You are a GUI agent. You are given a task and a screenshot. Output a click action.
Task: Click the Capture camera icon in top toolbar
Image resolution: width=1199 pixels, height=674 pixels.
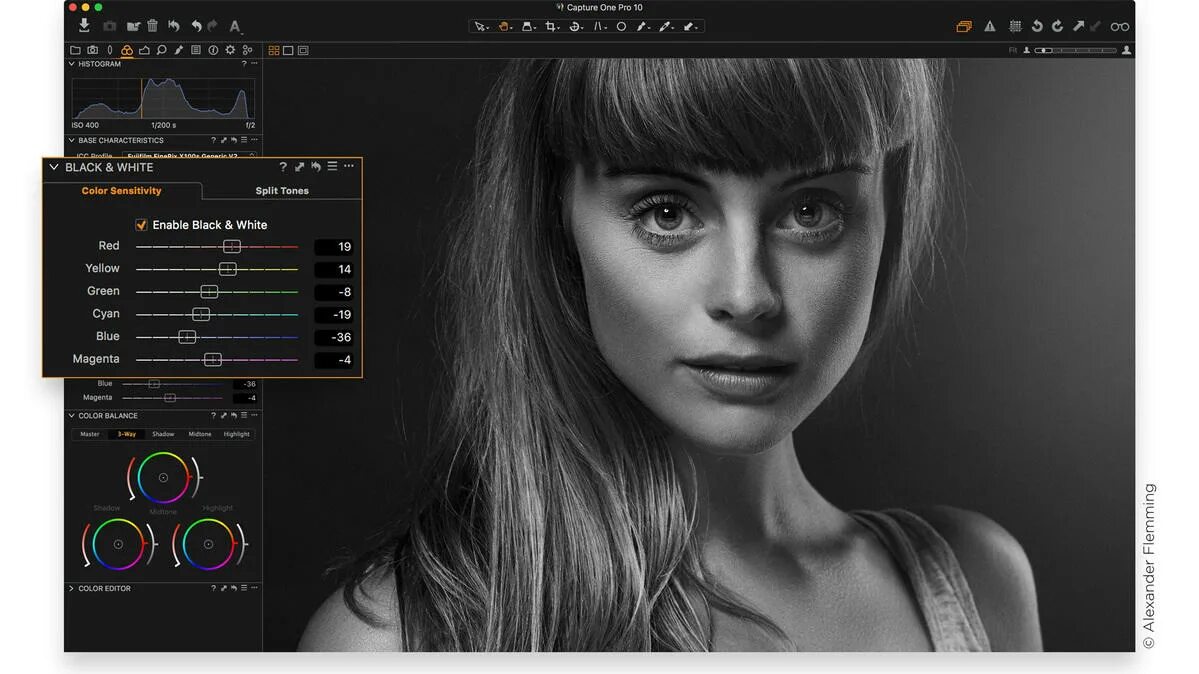click(110, 26)
